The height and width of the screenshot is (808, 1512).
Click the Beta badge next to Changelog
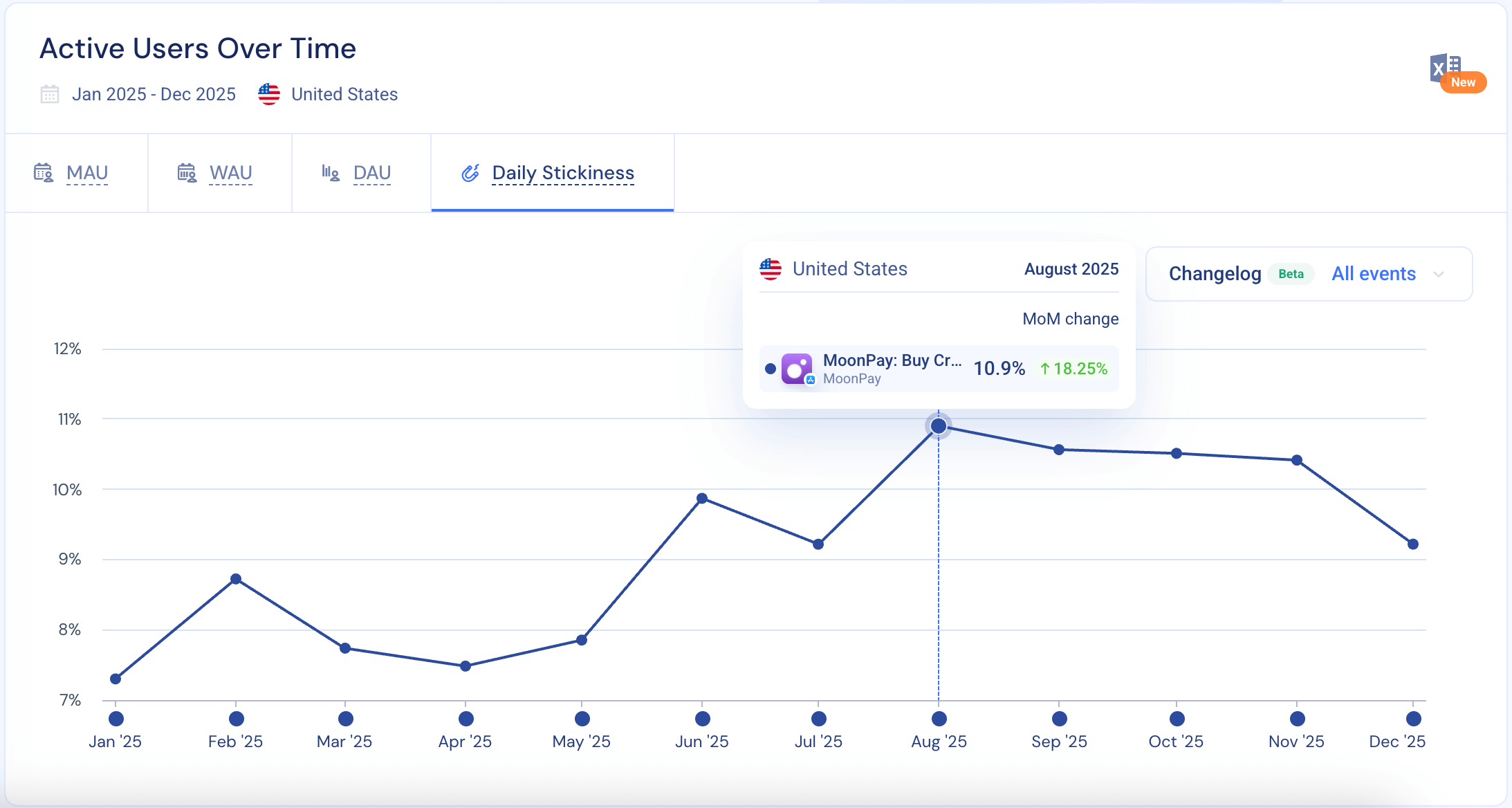click(1291, 274)
